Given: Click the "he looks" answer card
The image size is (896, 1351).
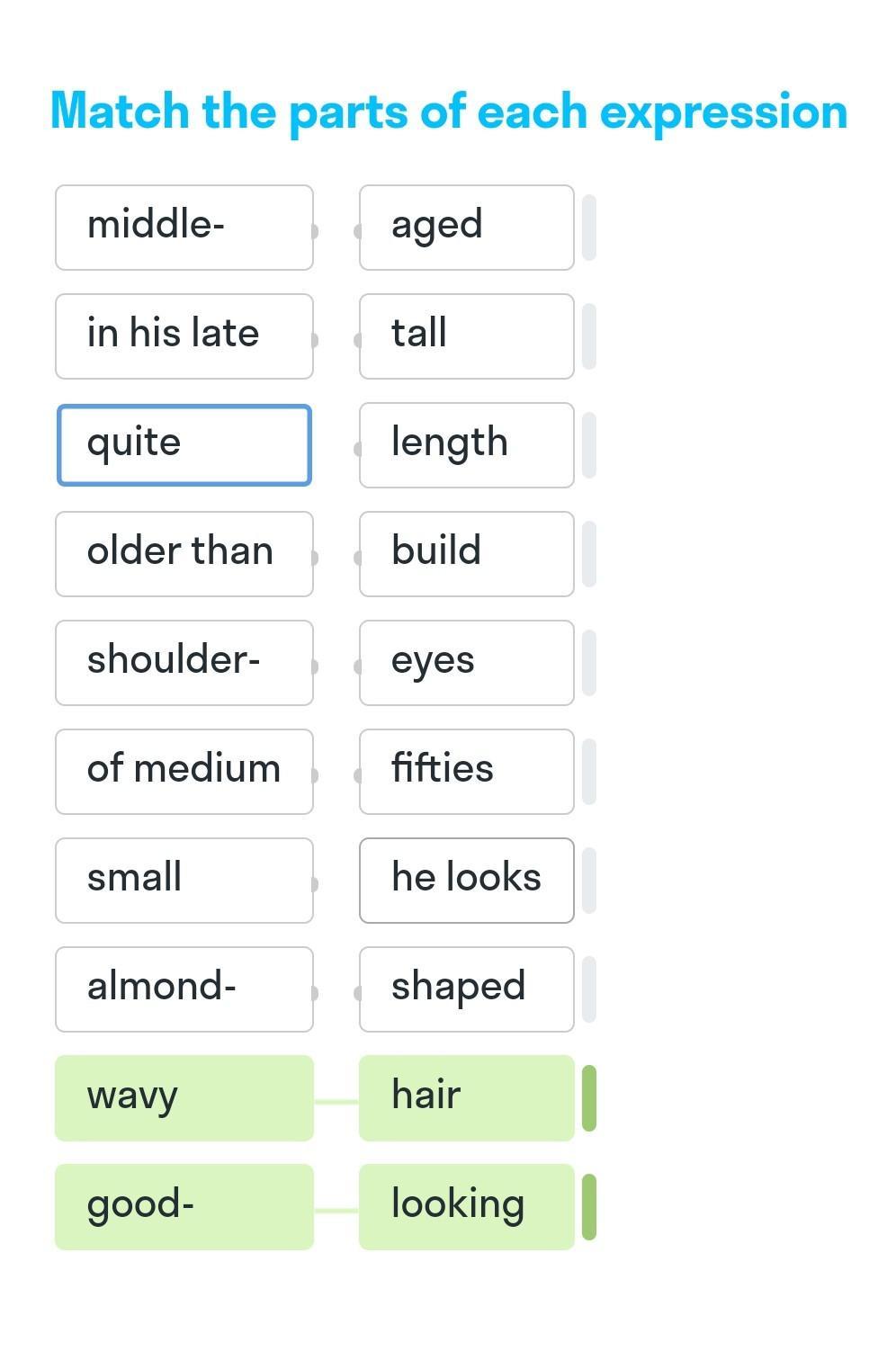Looking at the screenshot, I should [x=467, y=881].
